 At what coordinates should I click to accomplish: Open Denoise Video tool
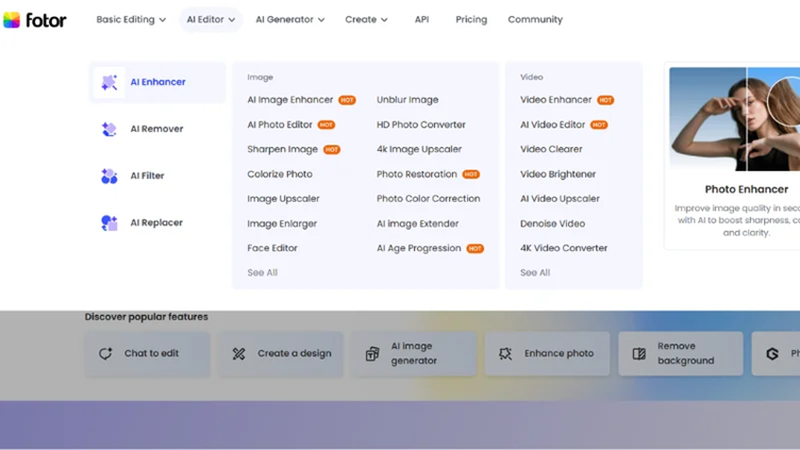[x=553, y=223]
